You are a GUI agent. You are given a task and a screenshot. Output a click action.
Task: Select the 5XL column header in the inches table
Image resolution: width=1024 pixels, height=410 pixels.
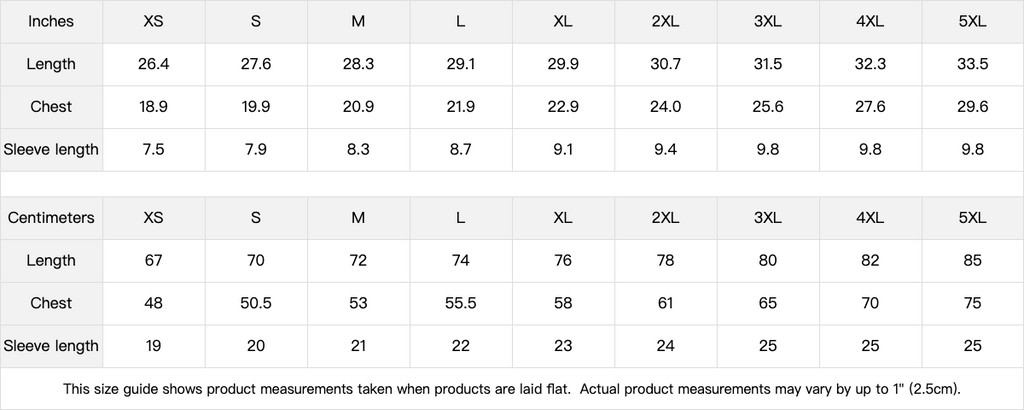tap(972, 21)
